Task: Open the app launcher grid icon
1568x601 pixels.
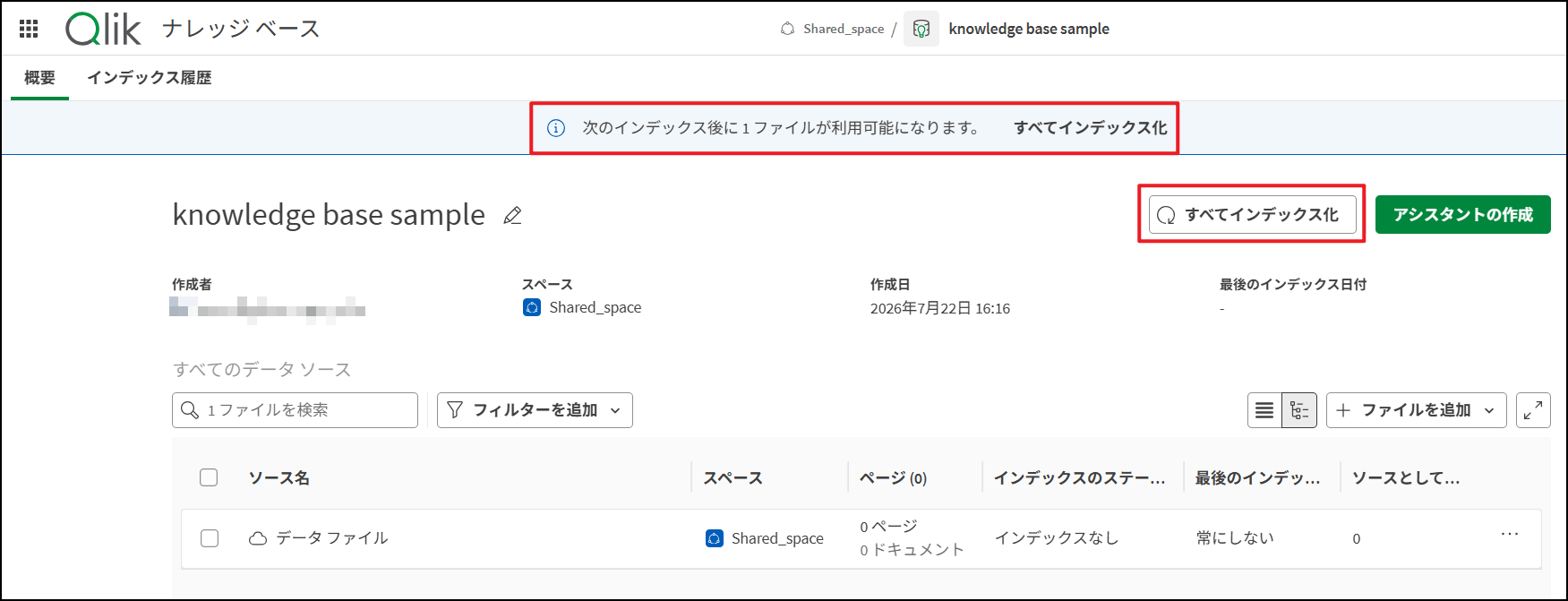Action: pos(29,29)
